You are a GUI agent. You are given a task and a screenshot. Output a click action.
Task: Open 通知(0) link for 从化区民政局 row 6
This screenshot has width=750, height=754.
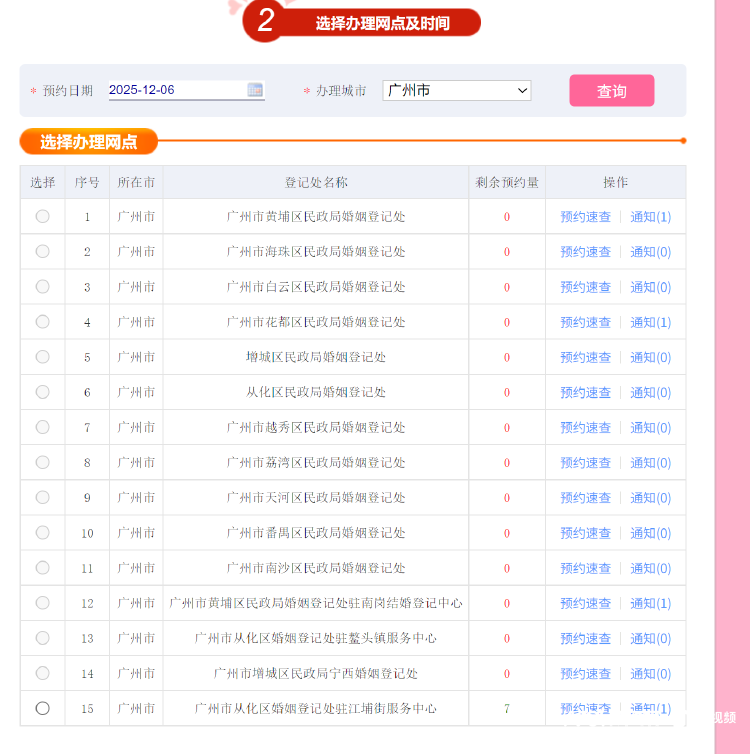coord(650,392)
